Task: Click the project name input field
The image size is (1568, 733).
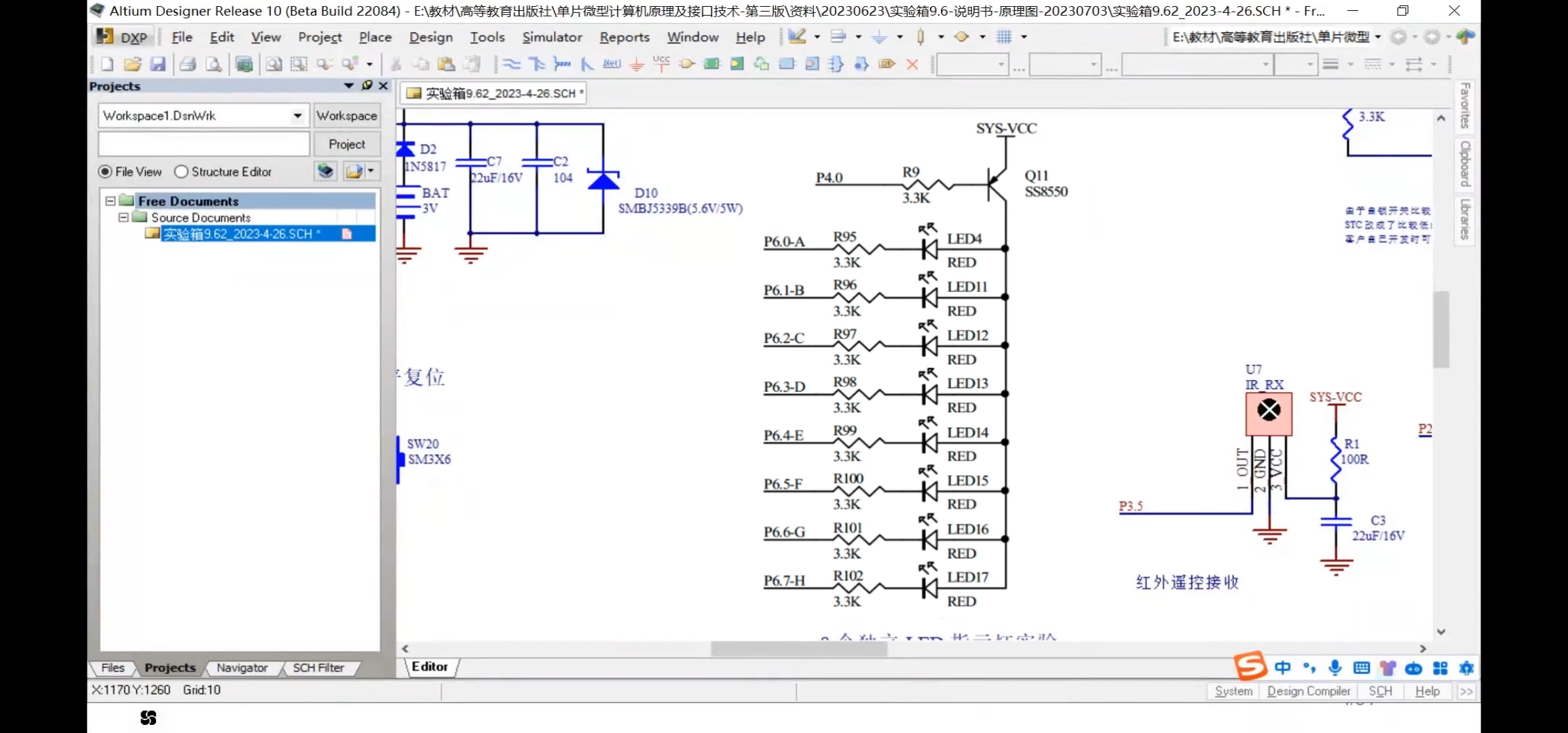Action: [x=204, y=144]
